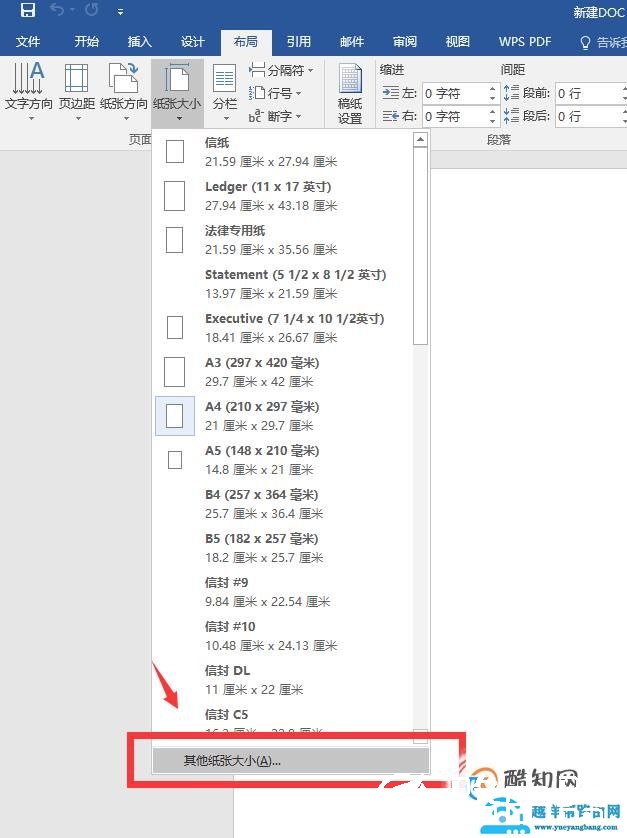This screenshot has height=838, width=627.
Task: Open the 行号 line numbers dropdown
Action: 275,94
